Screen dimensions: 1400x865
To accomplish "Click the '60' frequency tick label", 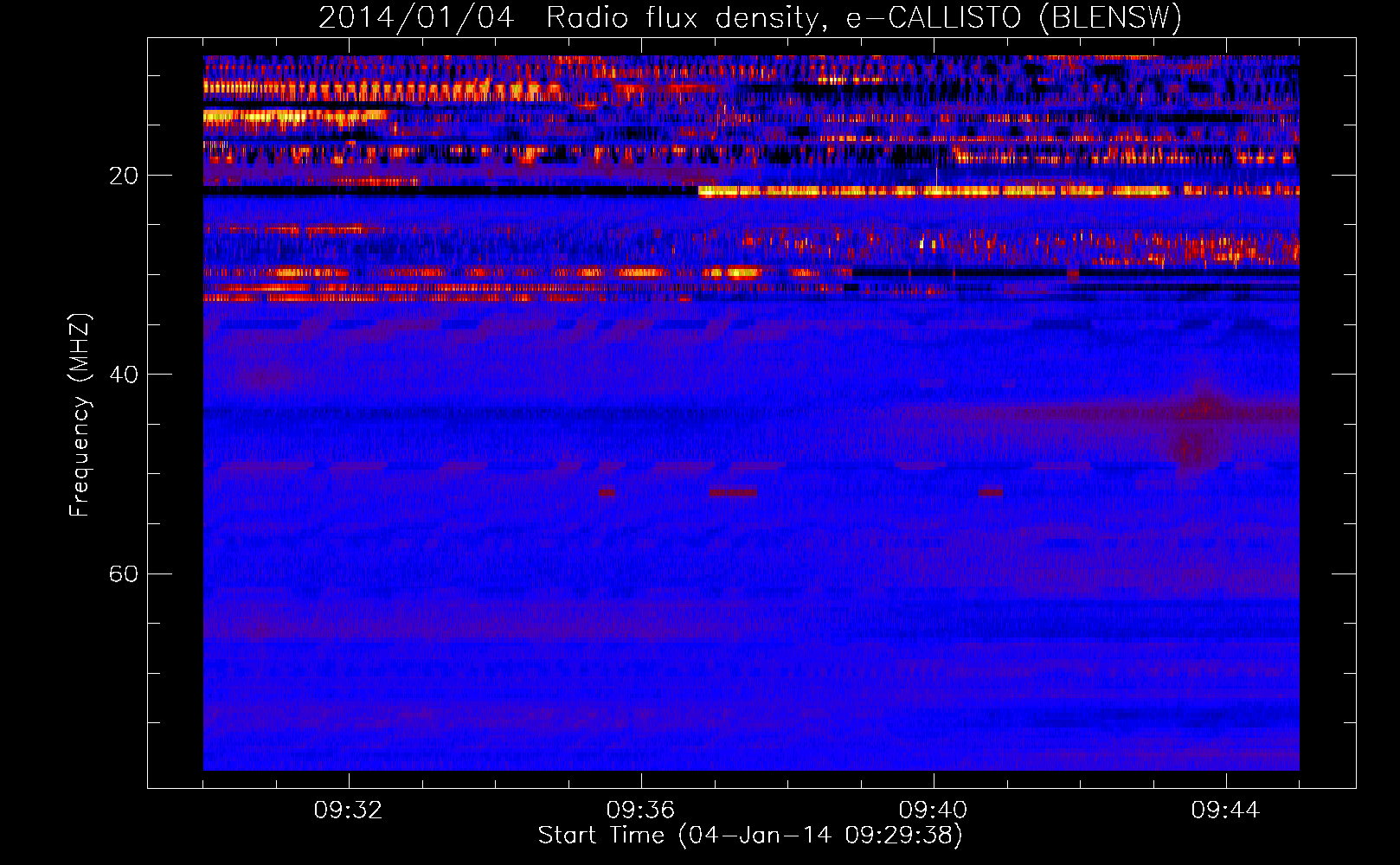I will coord(124,573).
